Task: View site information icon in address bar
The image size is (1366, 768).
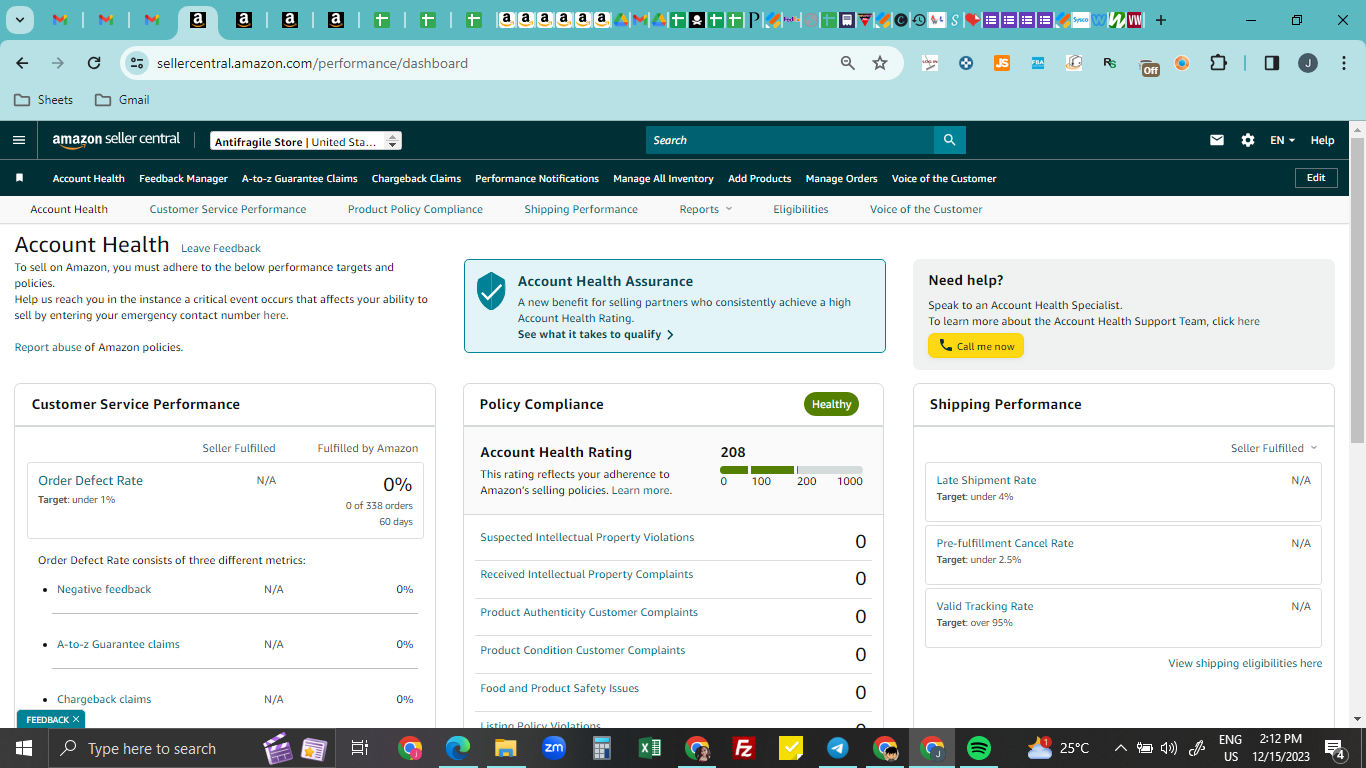Action: 137,63
